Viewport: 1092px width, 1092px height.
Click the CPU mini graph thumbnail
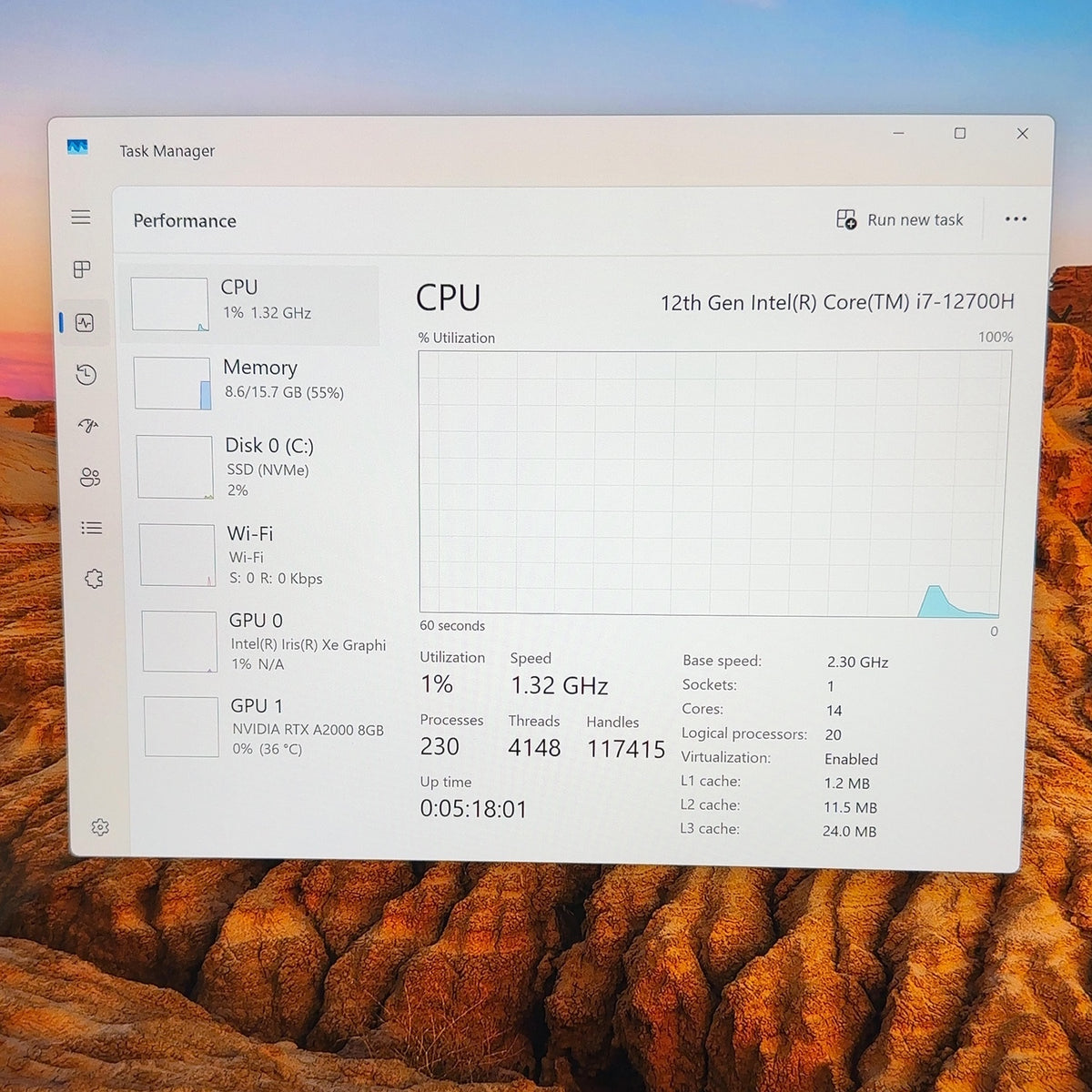170,304
